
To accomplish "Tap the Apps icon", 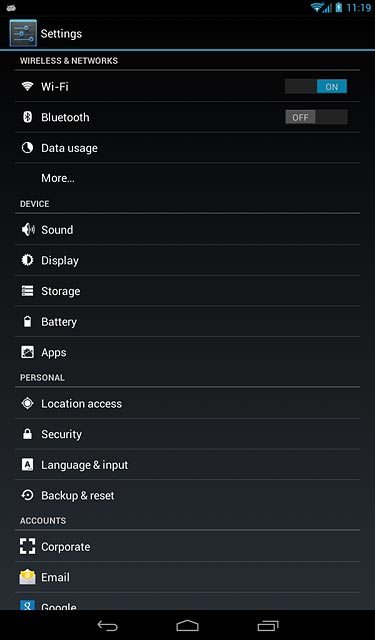I will 27,352.
